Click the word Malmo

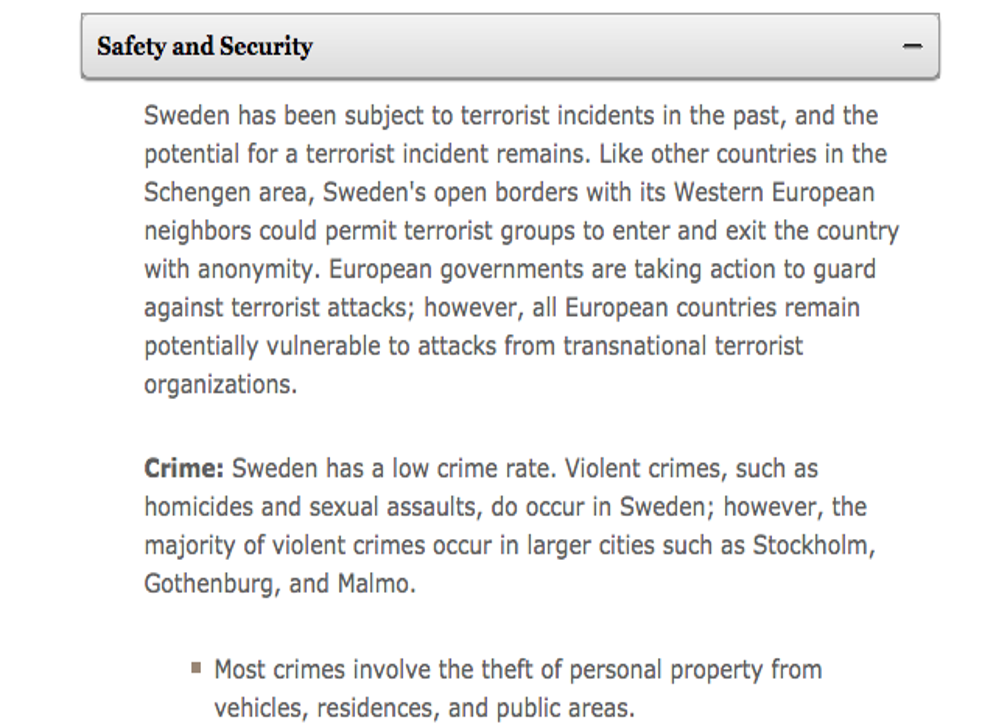pyautogui.click(x=376, y=584)
